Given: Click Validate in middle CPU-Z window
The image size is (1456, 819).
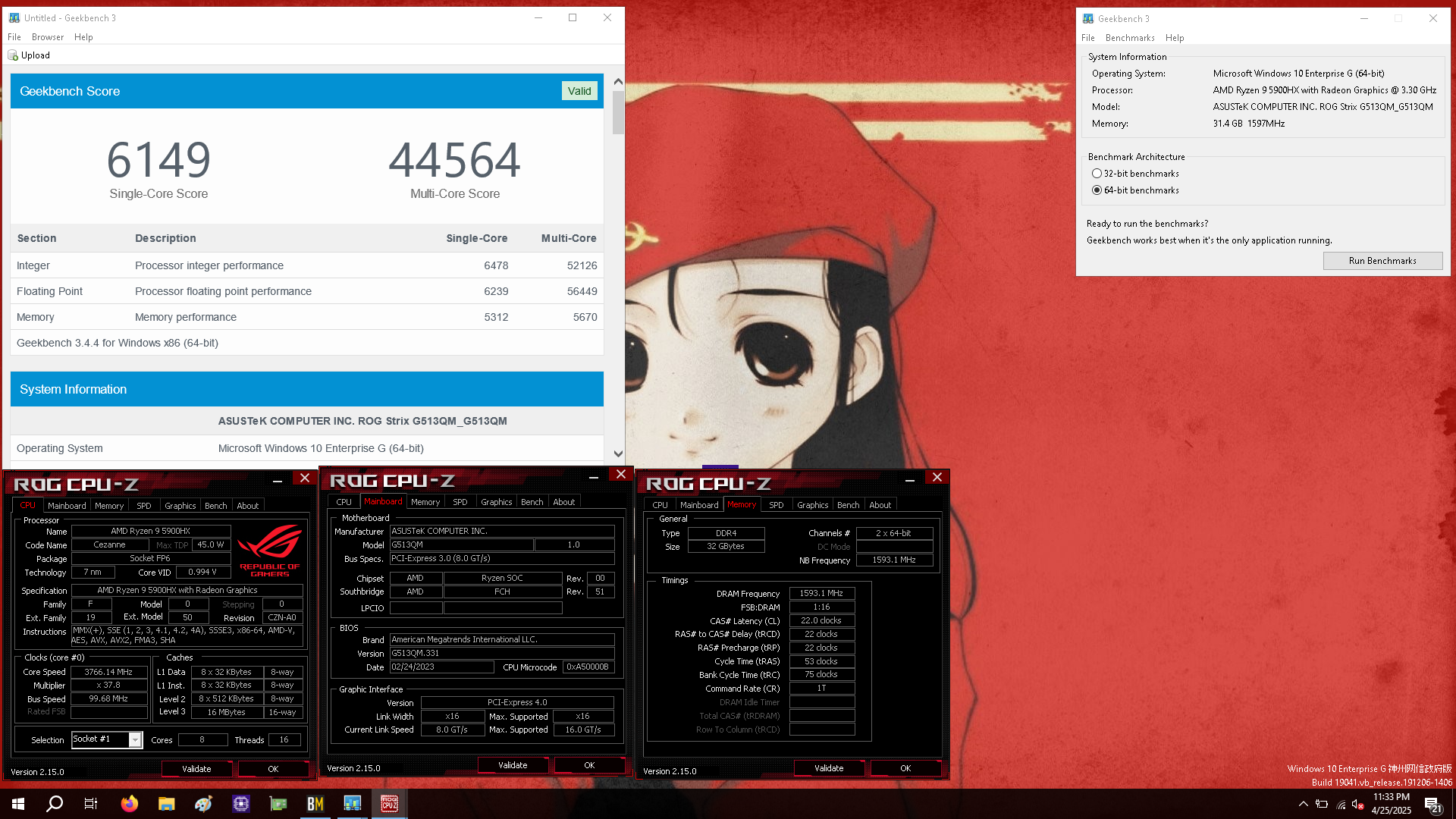Looking at the screenshot, I should point(513,765).
